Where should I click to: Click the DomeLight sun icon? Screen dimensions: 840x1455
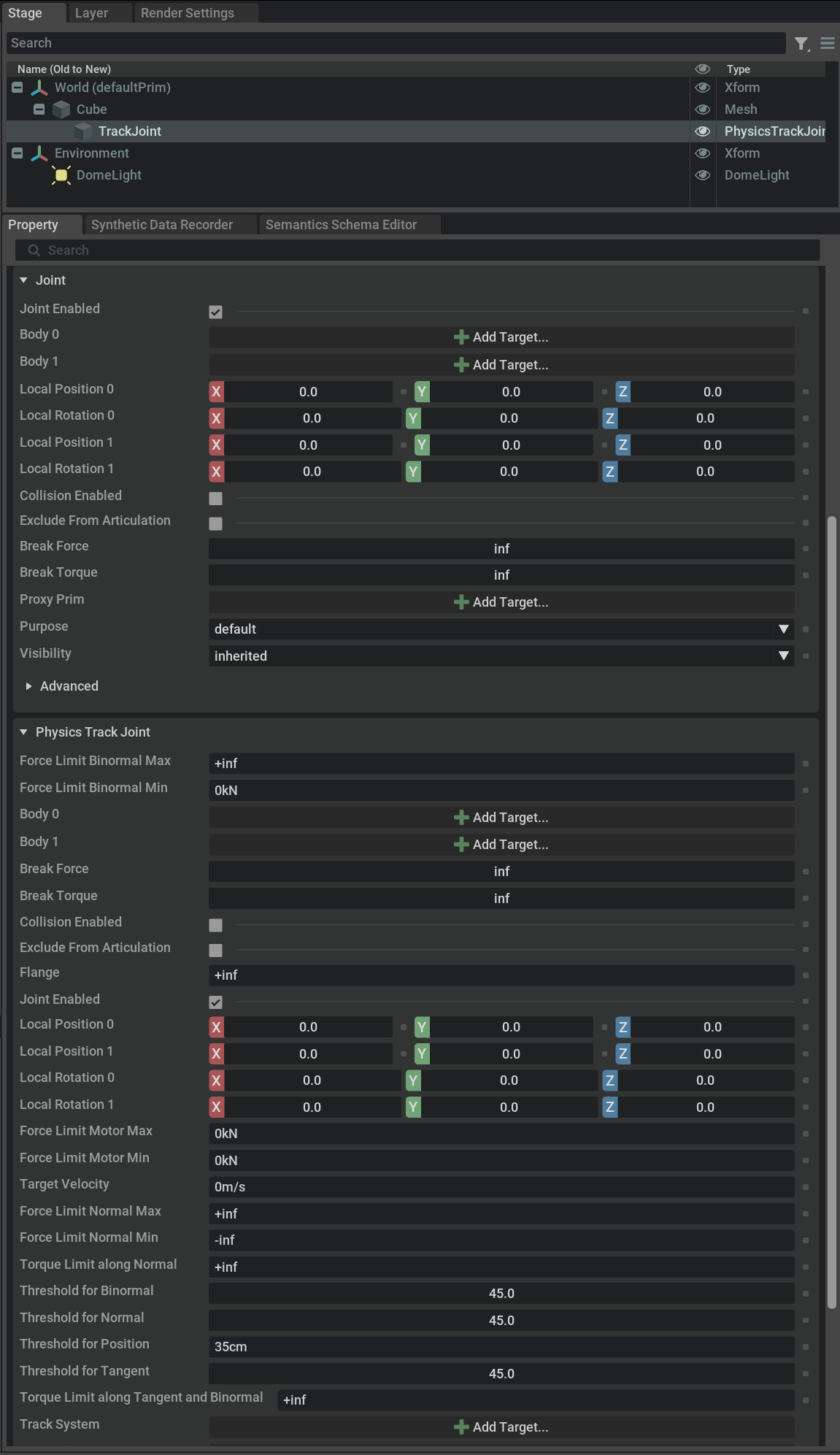tap(61, 175)
